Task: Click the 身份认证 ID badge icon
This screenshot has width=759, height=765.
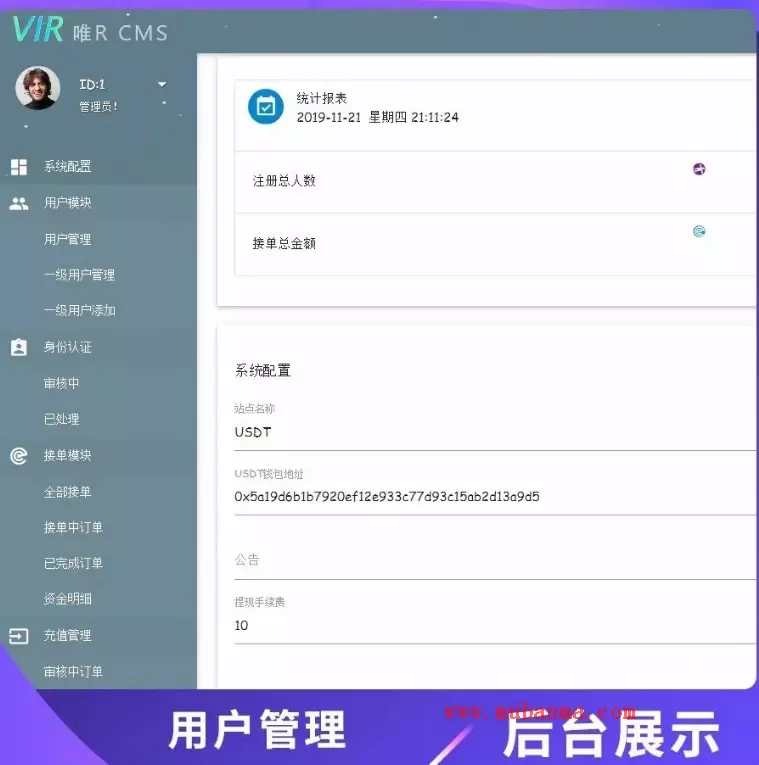Action: tap(19, 347)
